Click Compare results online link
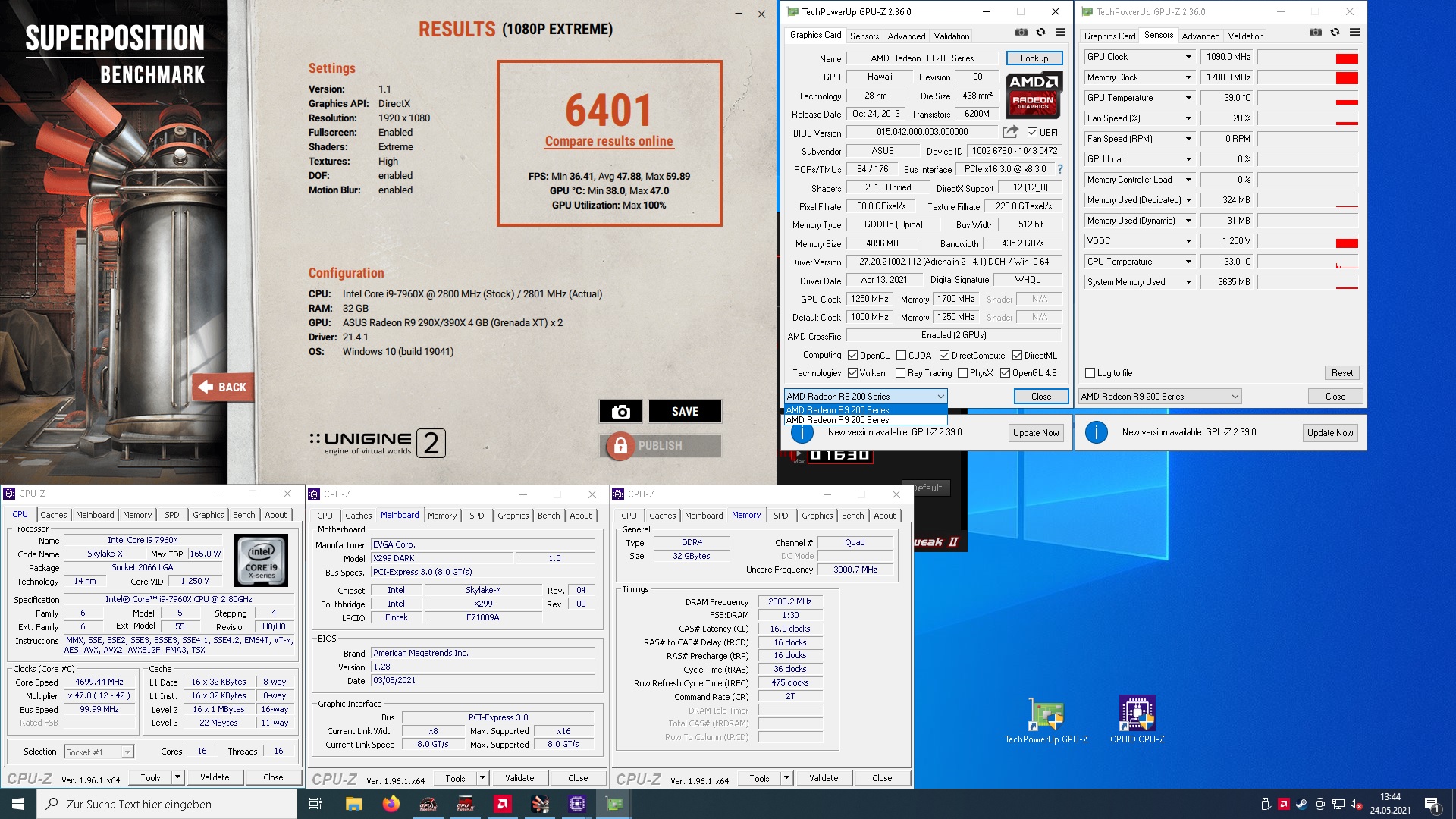 coord(609,141)
